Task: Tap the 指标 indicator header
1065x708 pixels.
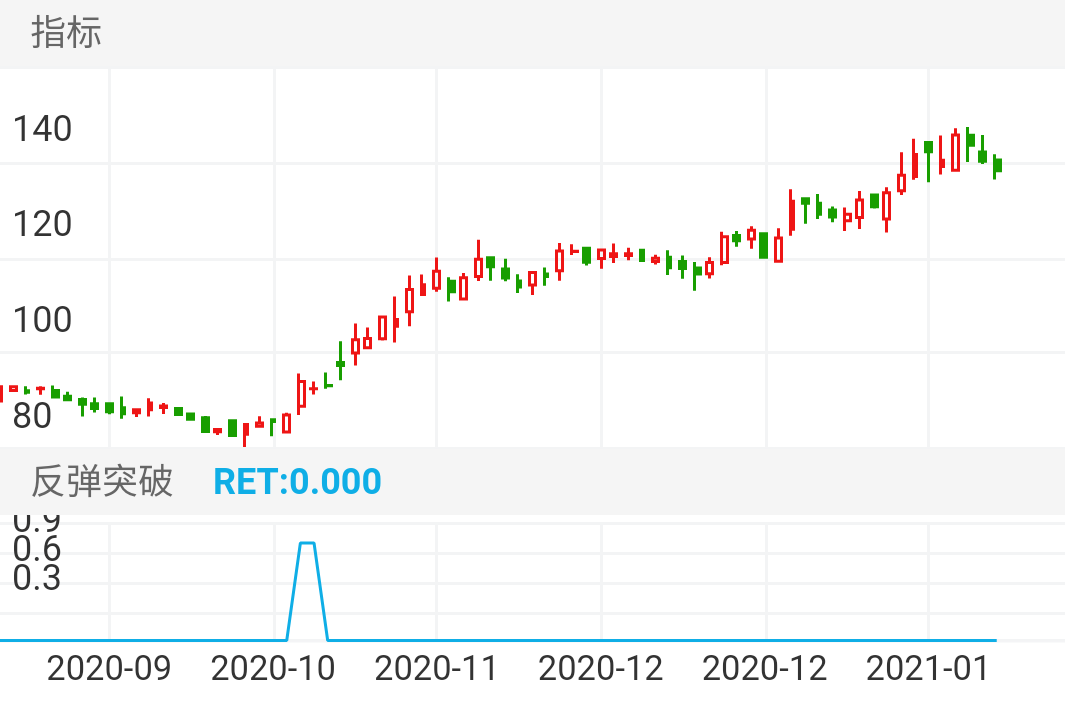Action: tap(66, 33)
